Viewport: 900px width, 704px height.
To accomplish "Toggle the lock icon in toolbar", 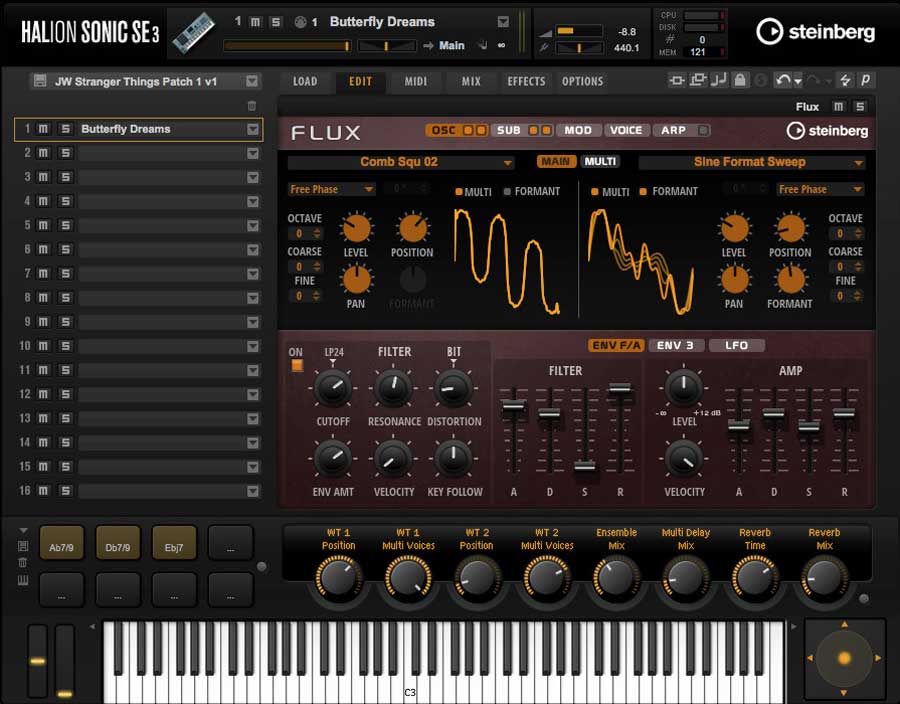I will pos(740,80).
